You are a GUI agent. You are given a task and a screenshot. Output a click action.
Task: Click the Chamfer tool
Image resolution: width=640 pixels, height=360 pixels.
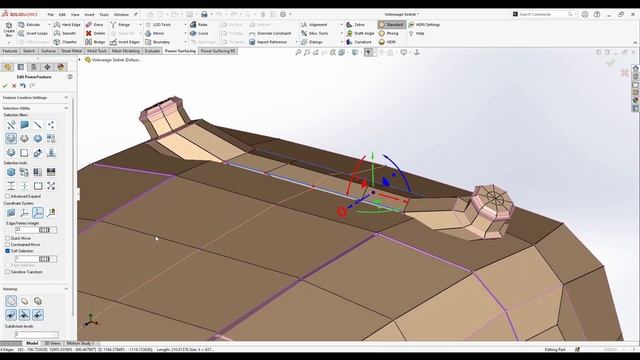[x=65, y=42]
